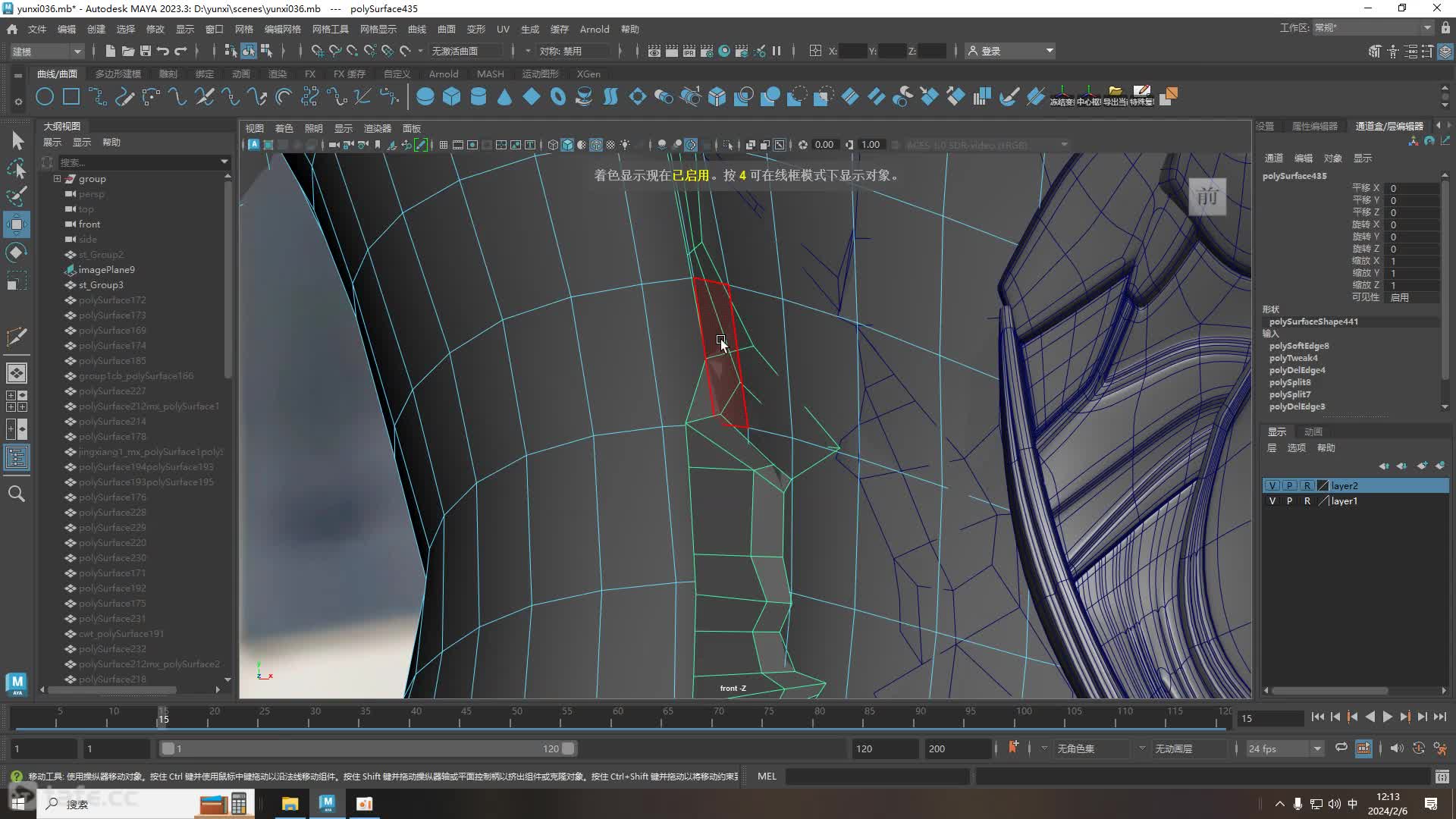Toggle layer2 reference R box

(1307, 485)
